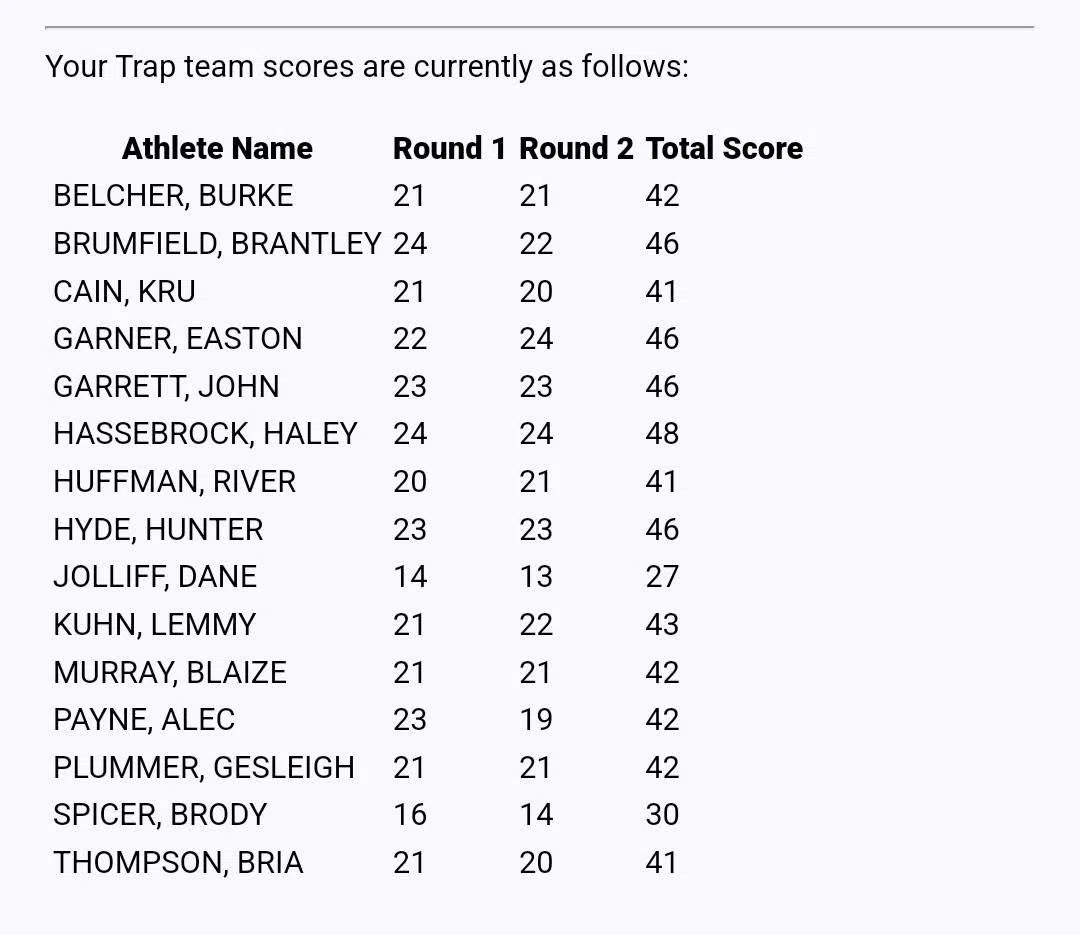Viewport: 1080px width, 935px height.
Task: Select GARNER, EASTON athlete name
Action: 178,338
